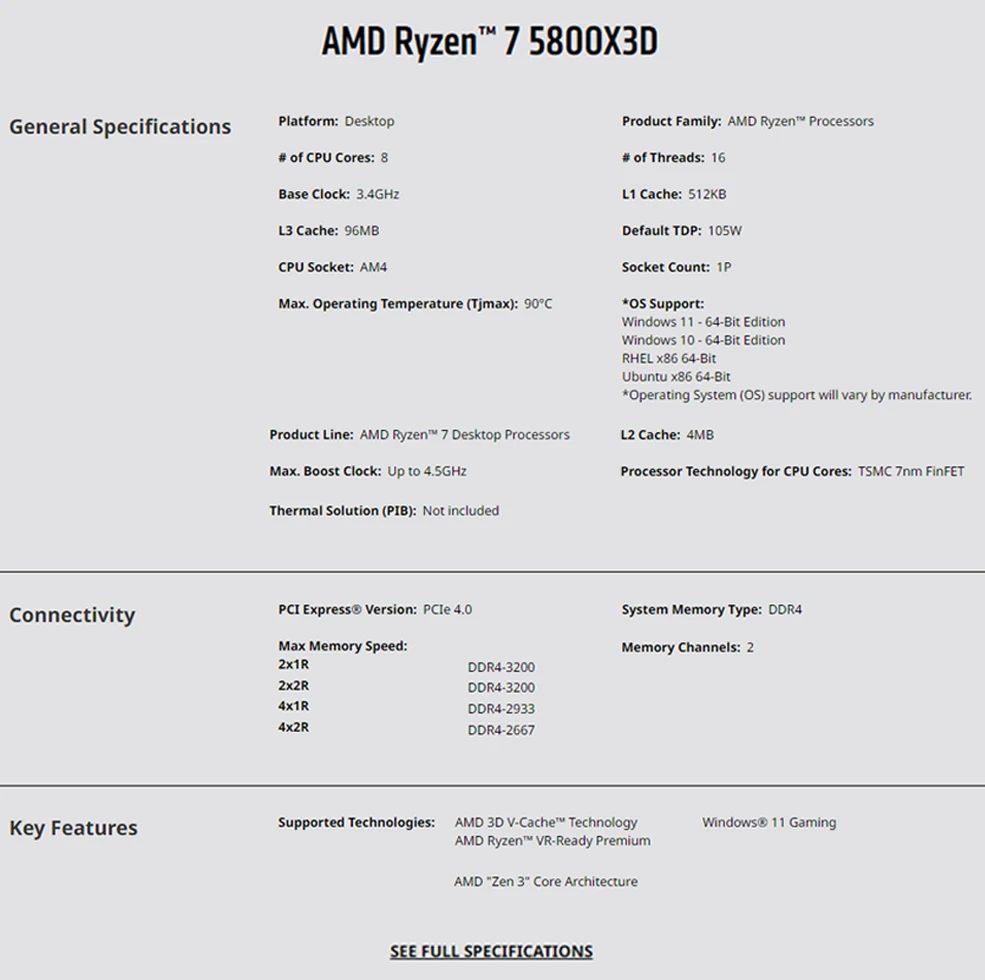The width and height of the screenshot is (985, 980).
Task: Click AMD Ryzen 7 Desktop Processors product line
Action: (x=464, y=435)
